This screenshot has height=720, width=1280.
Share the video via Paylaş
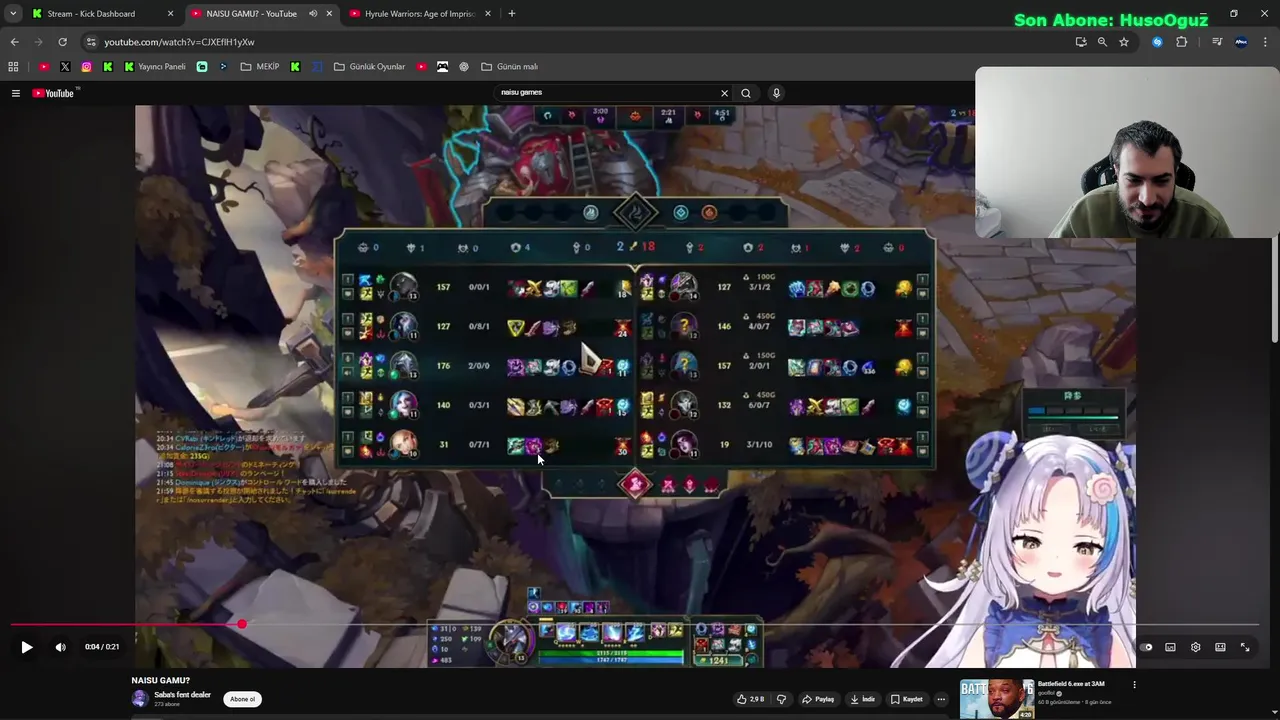pos(817,699)
